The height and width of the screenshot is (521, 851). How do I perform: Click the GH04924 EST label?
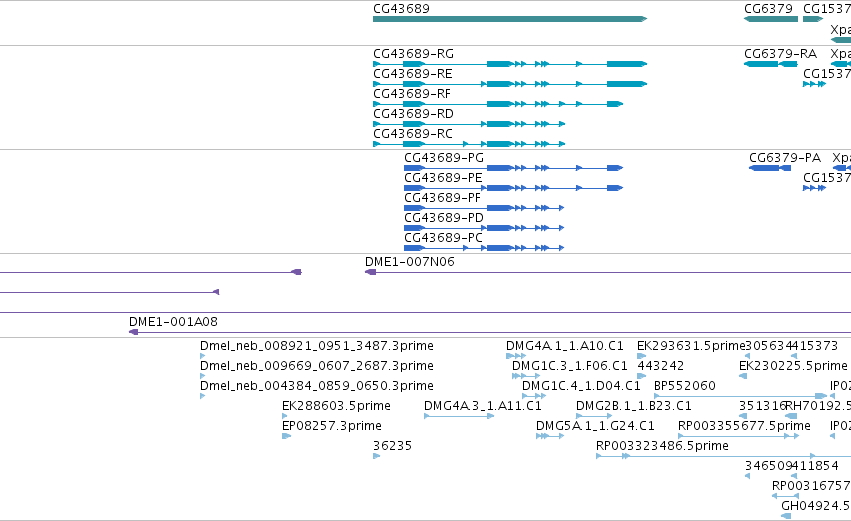coord(816,506)
